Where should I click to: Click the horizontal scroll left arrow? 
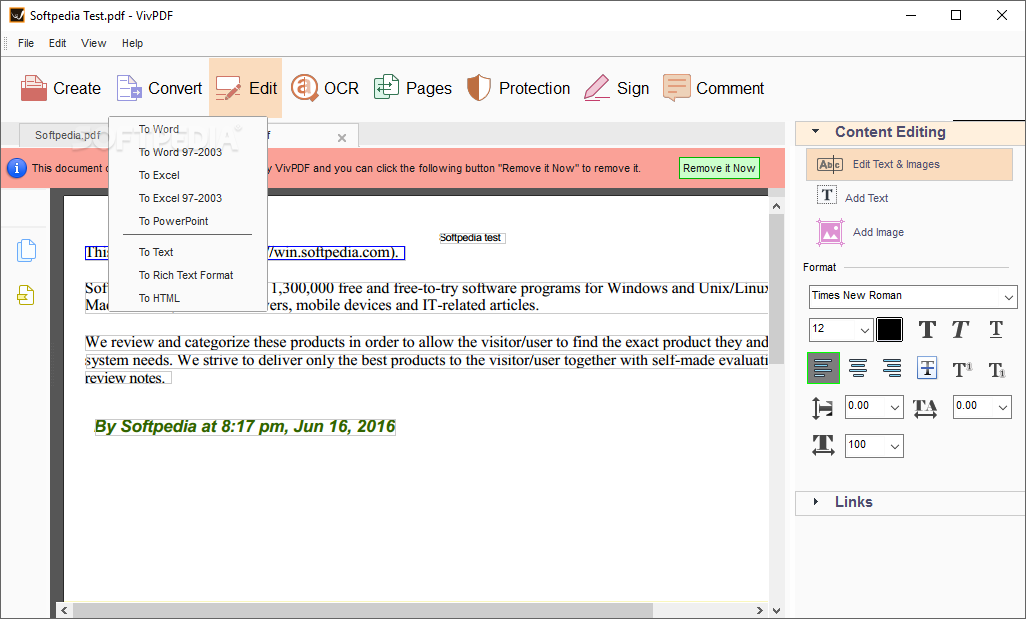(64, 610)
